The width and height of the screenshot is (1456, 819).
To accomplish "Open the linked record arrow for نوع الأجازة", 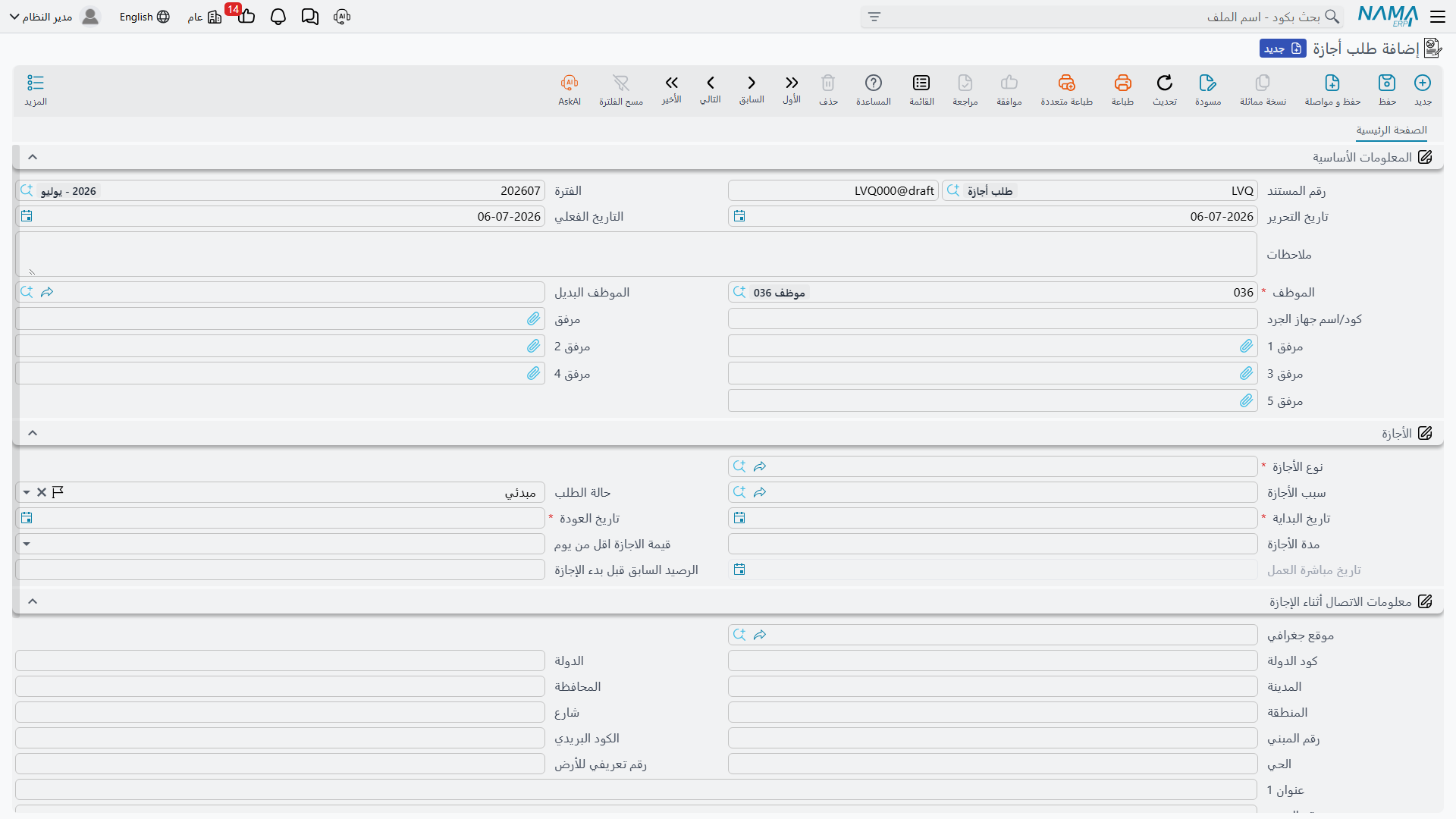I will (760, 466).
